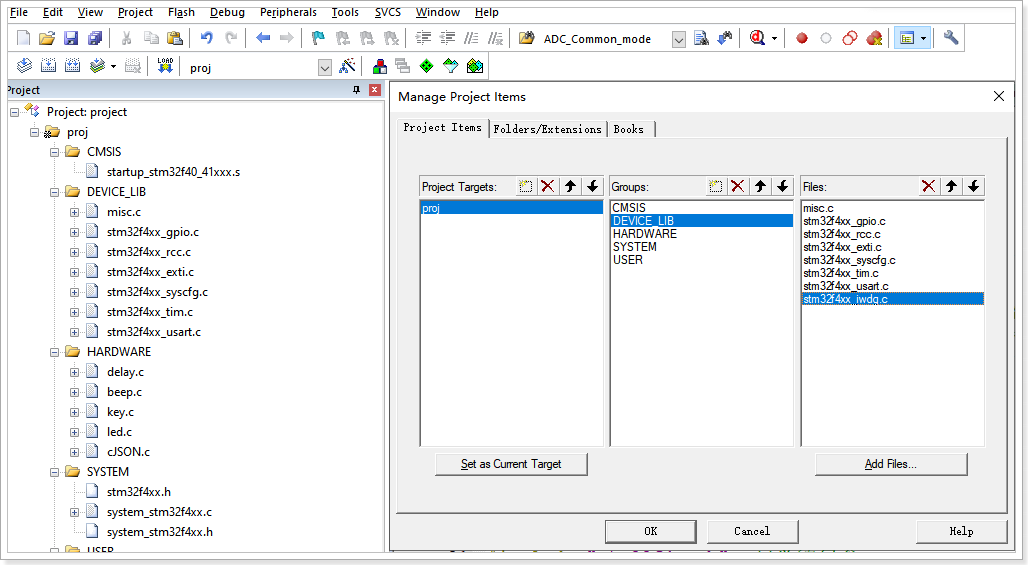Collapse the DEVICE_LIB folder in tree
The width and height of the screenshot is (1028, 565).
tap(54, 192)
